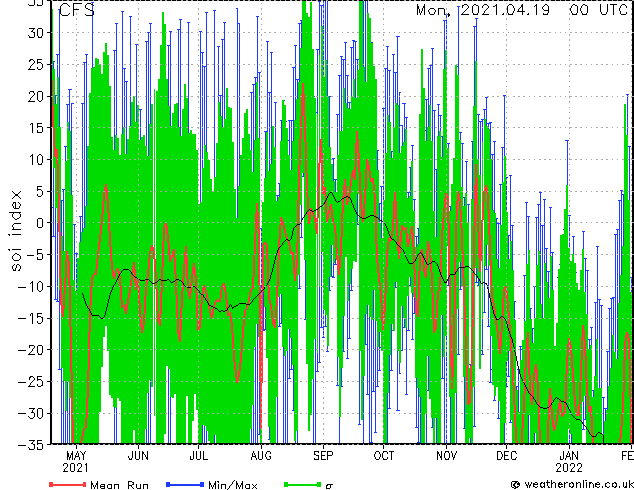Click the '30' y-axis tick label
634x490 pixels.
point(35,32)
